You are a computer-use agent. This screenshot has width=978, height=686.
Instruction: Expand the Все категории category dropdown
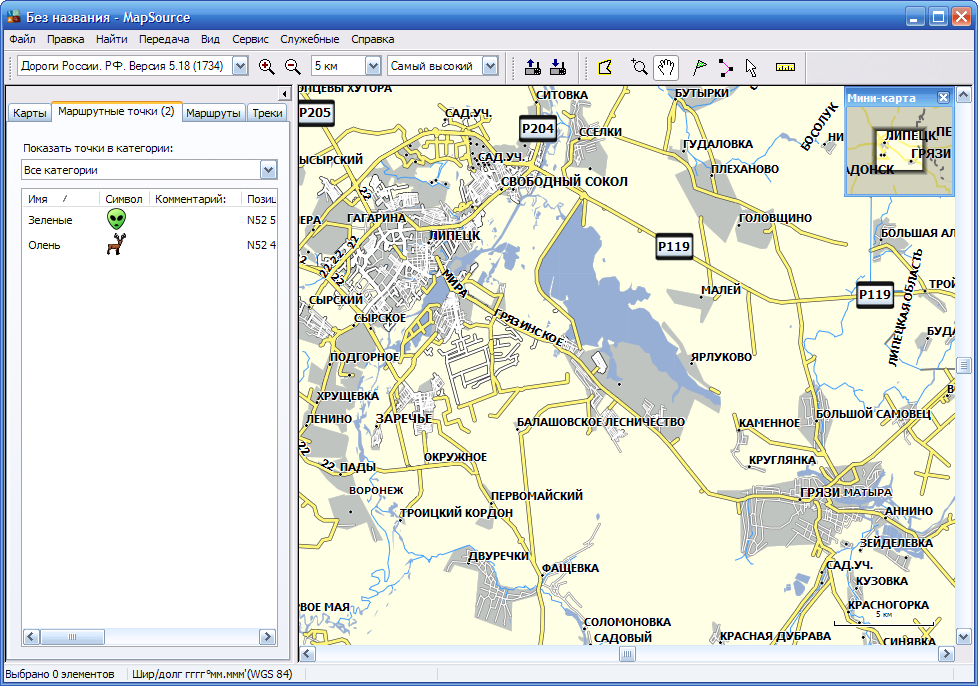(x=269, y=170)
